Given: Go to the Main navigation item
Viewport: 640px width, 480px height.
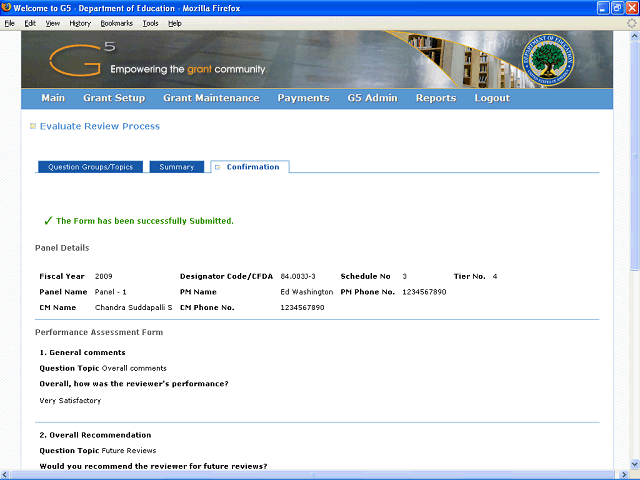Looking at the screenshot, I should pos(53,98).
